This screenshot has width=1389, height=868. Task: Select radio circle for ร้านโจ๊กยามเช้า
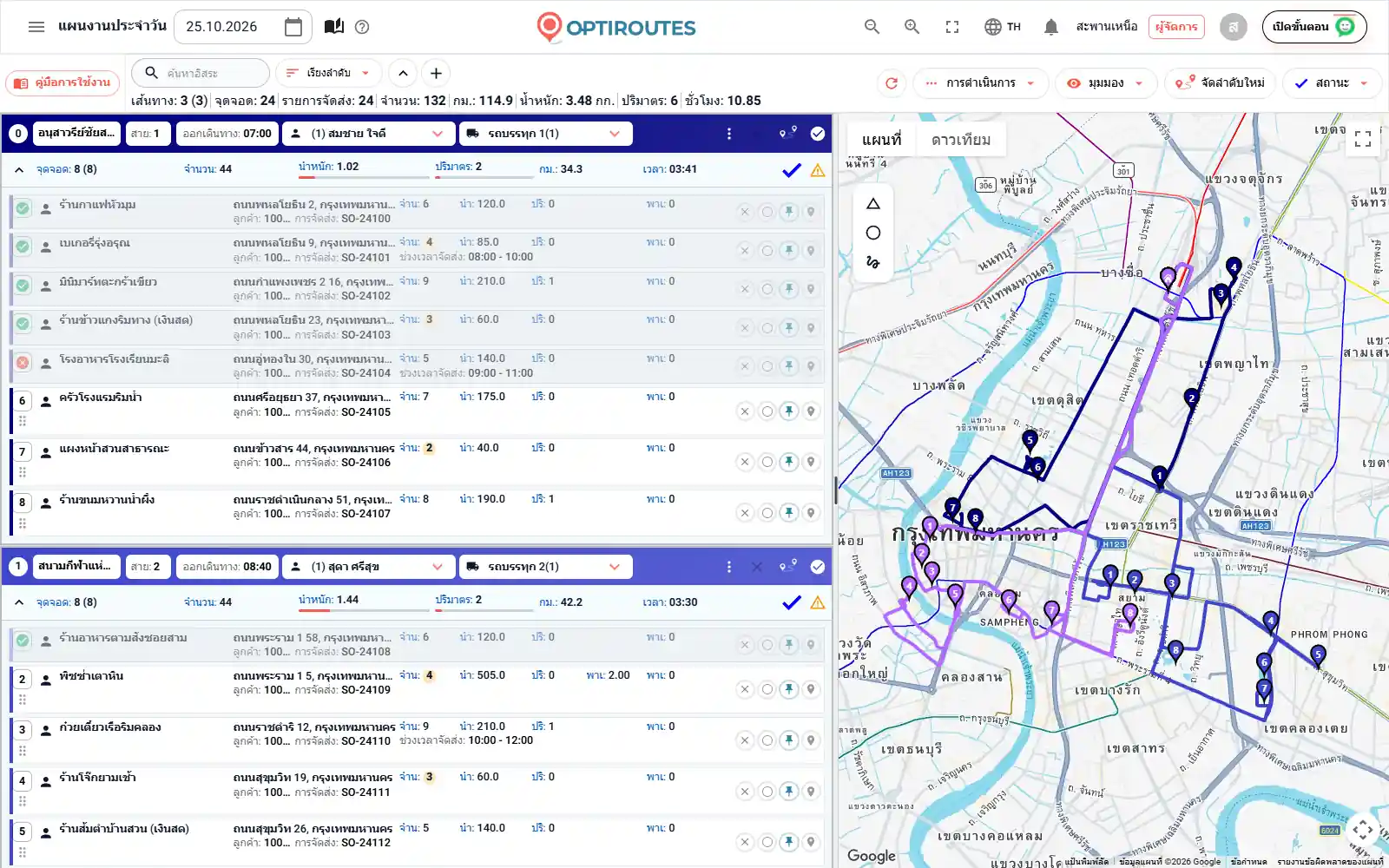[x=767, y=792]
